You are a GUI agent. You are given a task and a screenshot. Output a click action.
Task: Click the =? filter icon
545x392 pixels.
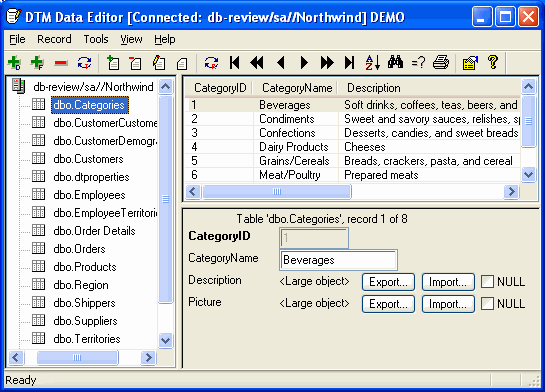tap(418, 63)
